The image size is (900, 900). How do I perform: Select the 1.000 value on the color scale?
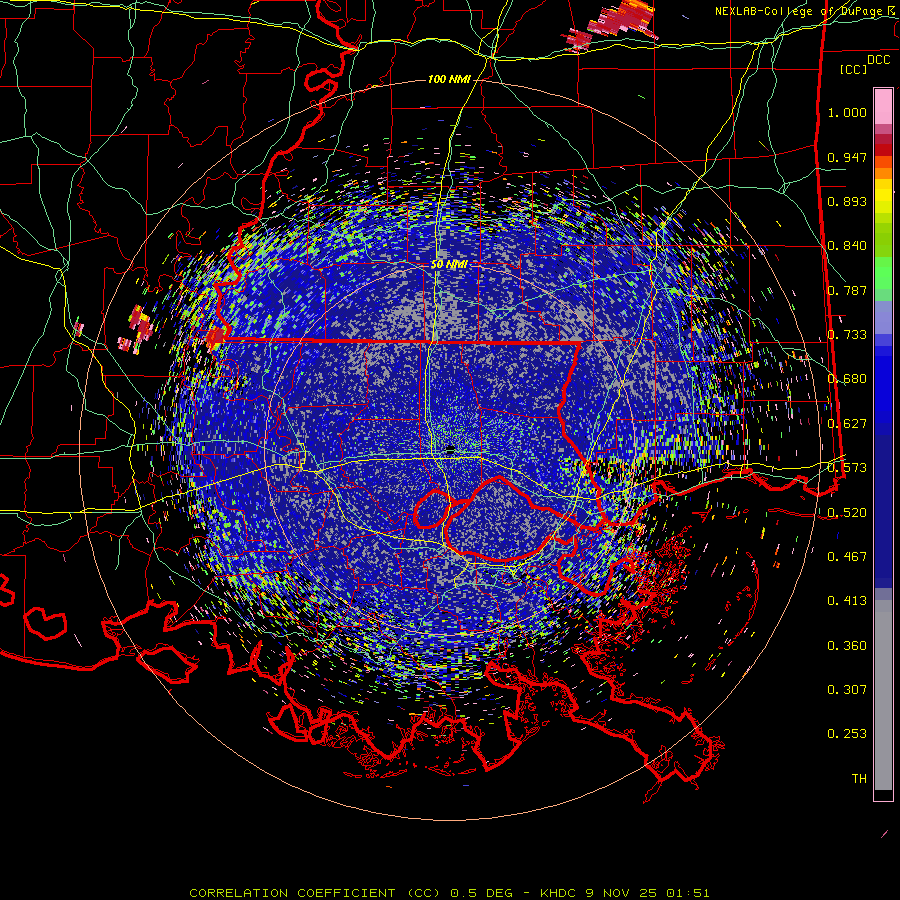(847, 112)
